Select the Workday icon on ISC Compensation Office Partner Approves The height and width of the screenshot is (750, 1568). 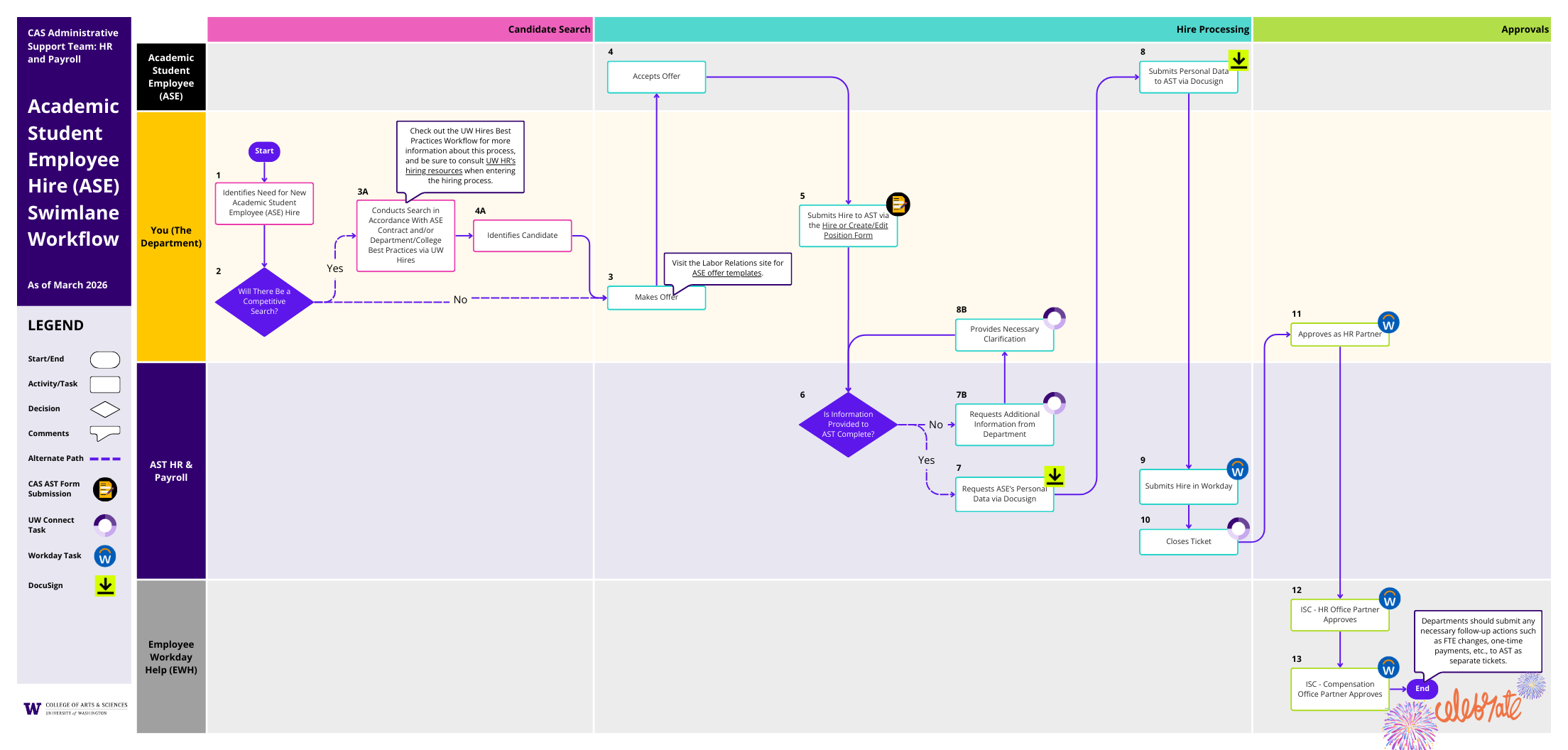[1388, 668]
